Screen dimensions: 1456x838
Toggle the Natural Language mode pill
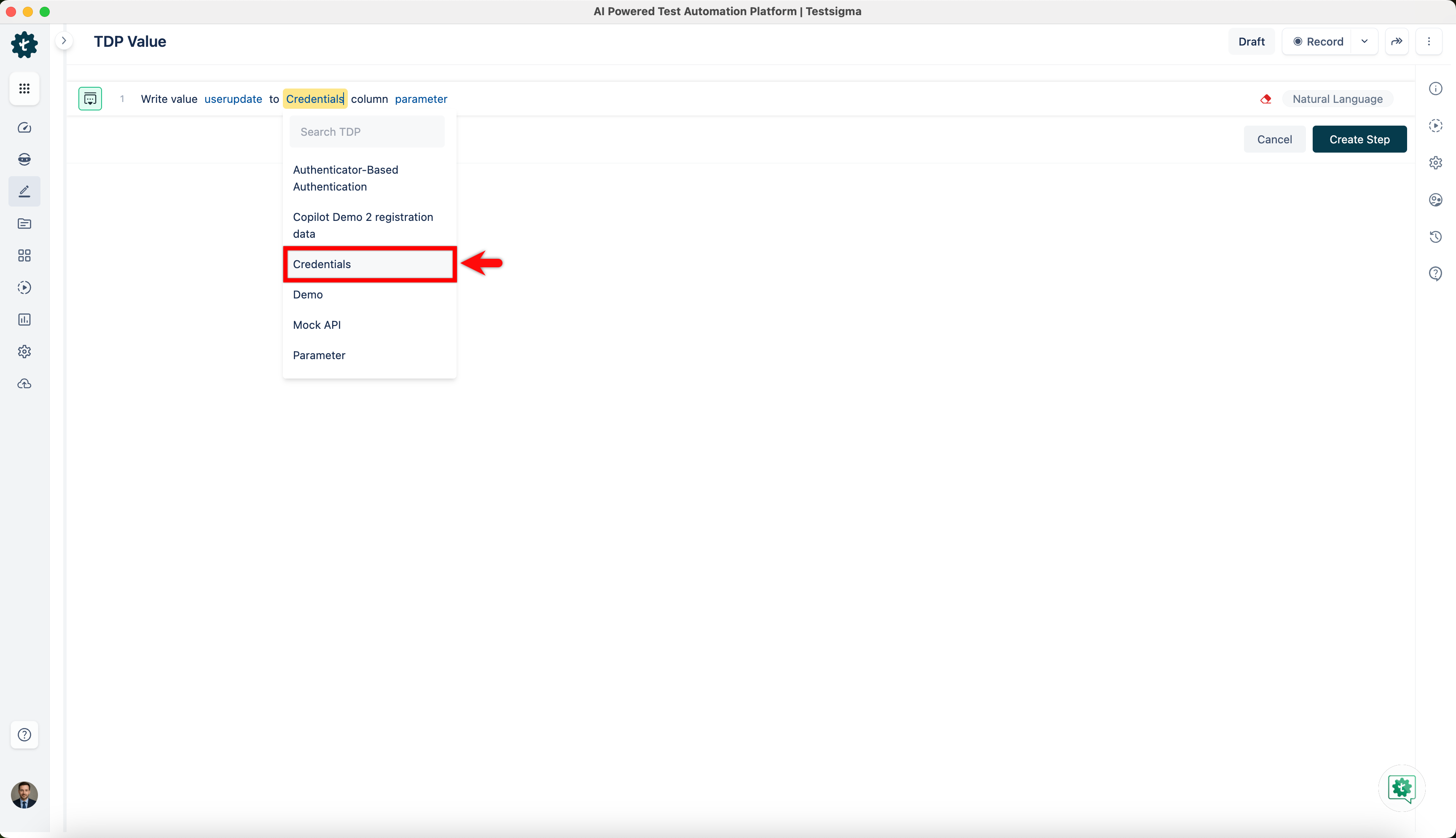click(1337, 99)
